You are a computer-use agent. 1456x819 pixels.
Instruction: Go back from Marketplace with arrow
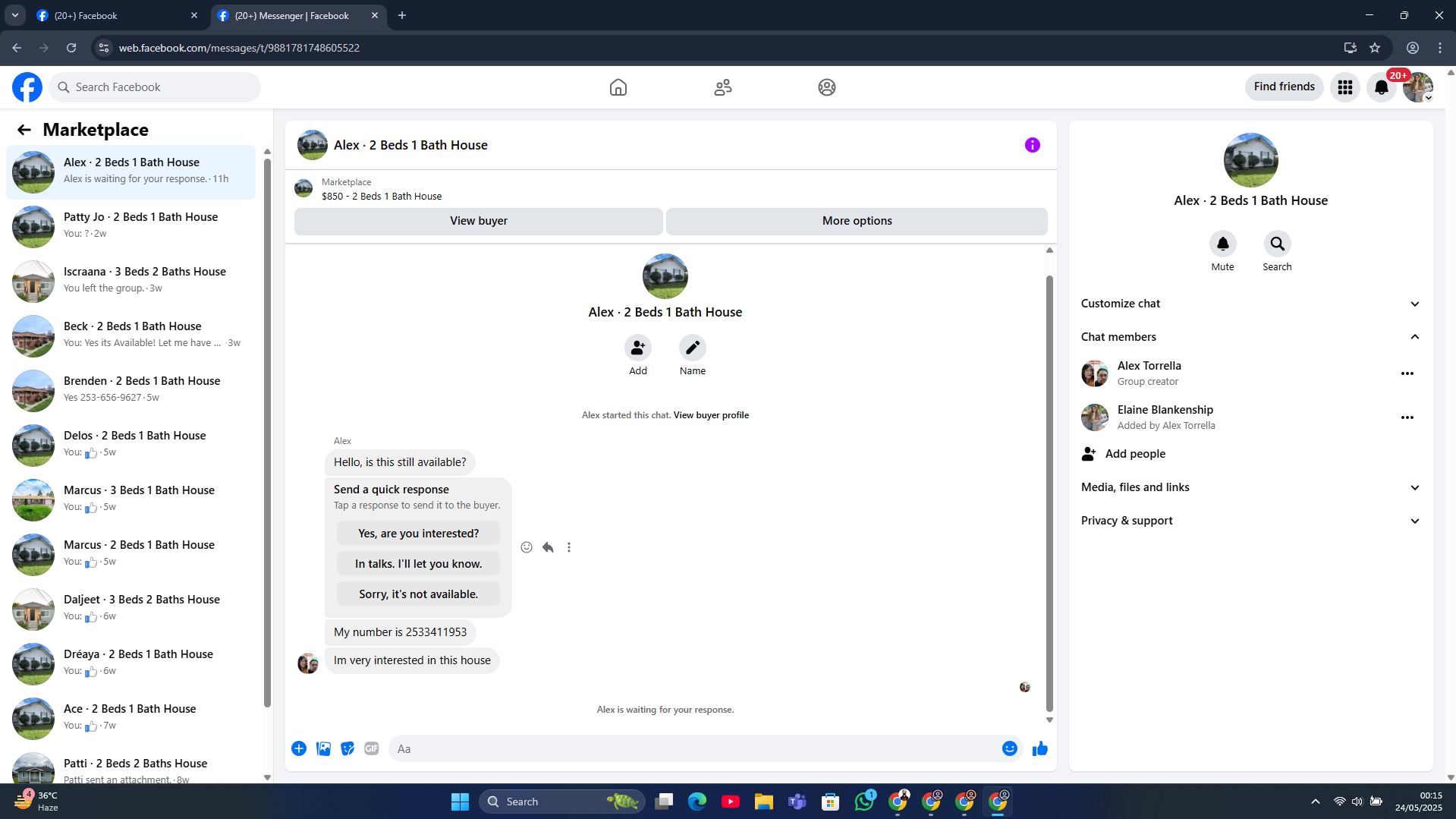(24, 130)
